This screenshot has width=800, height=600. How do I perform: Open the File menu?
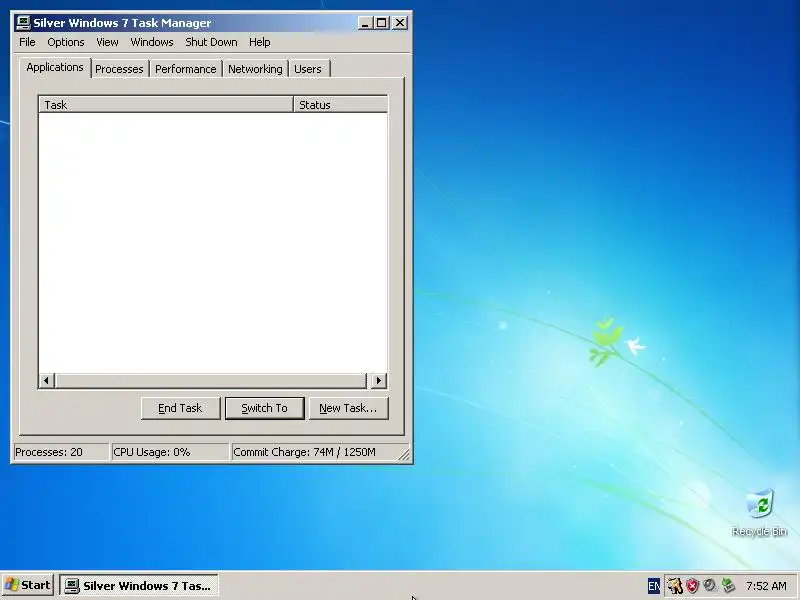click(27, 42)
